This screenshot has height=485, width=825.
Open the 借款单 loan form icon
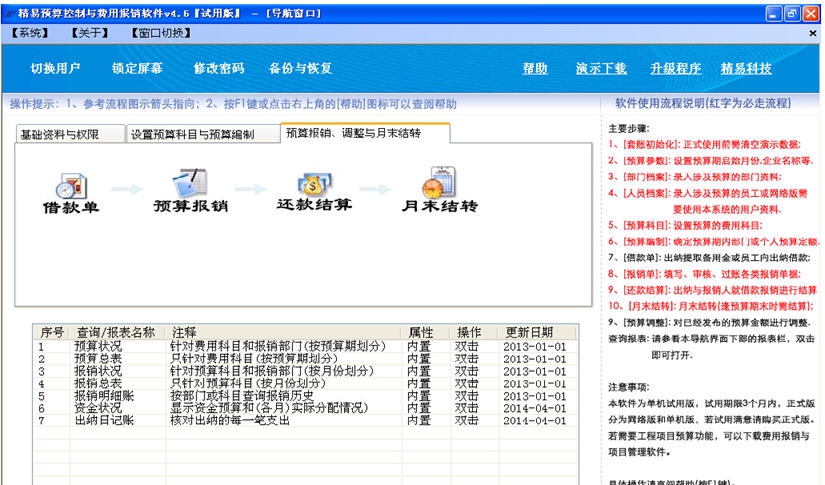point(71,193)
